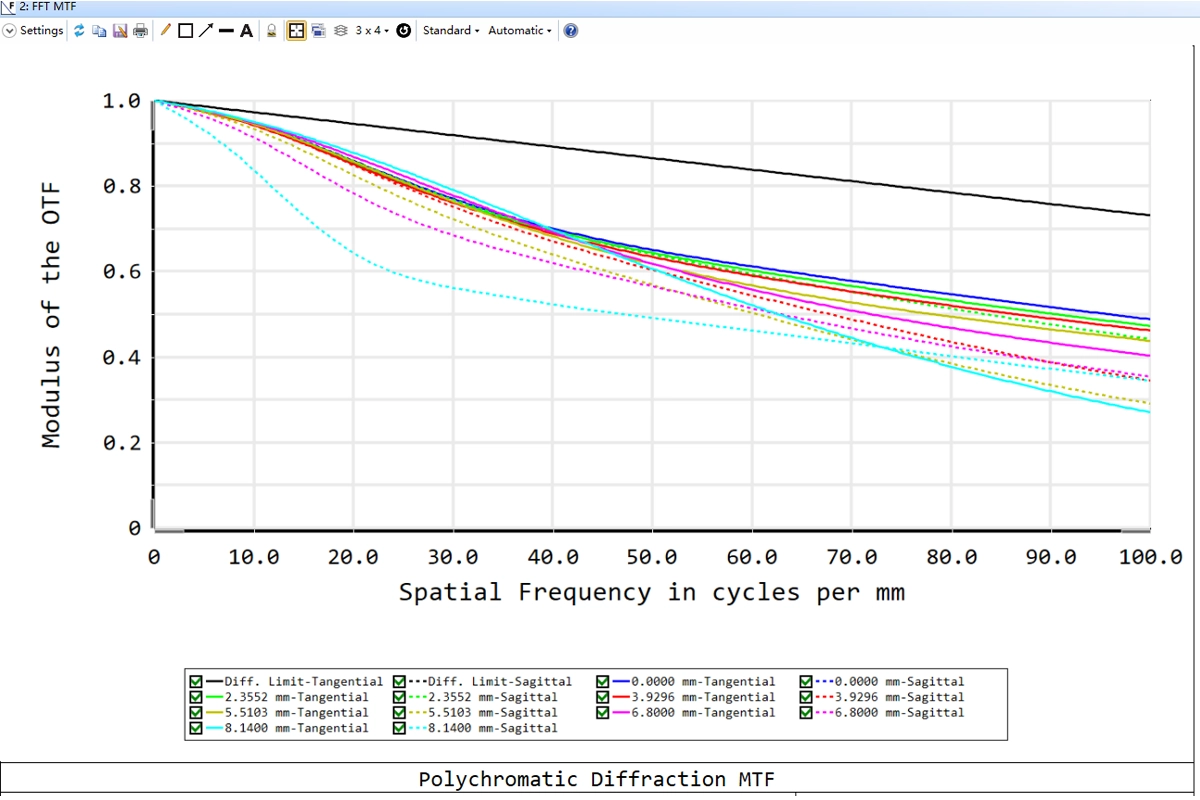Click the Copy window icon
This screenshot has height=800, width=1200.
coord(99,31)
